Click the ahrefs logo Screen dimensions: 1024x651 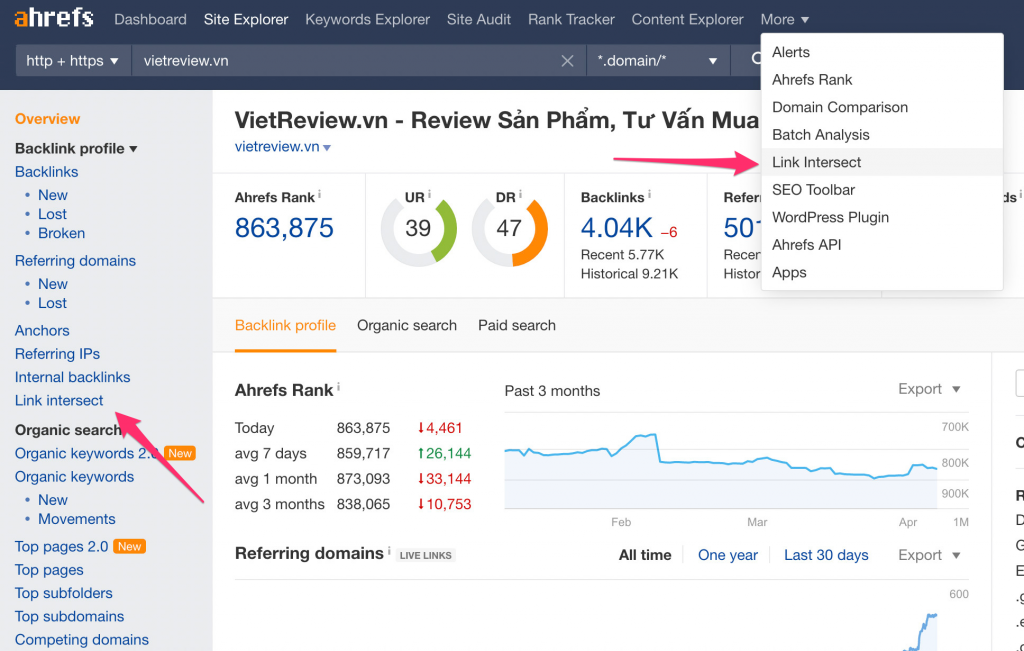[54, 18]
